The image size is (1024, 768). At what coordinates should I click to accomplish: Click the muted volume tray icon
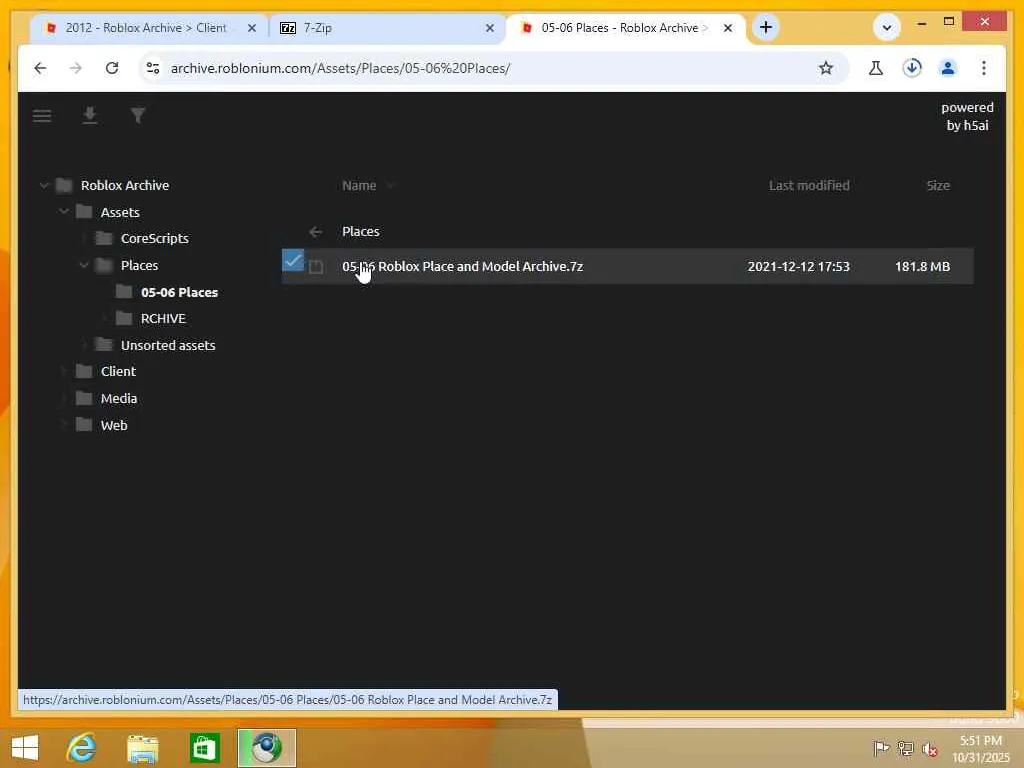click(929, 748)
